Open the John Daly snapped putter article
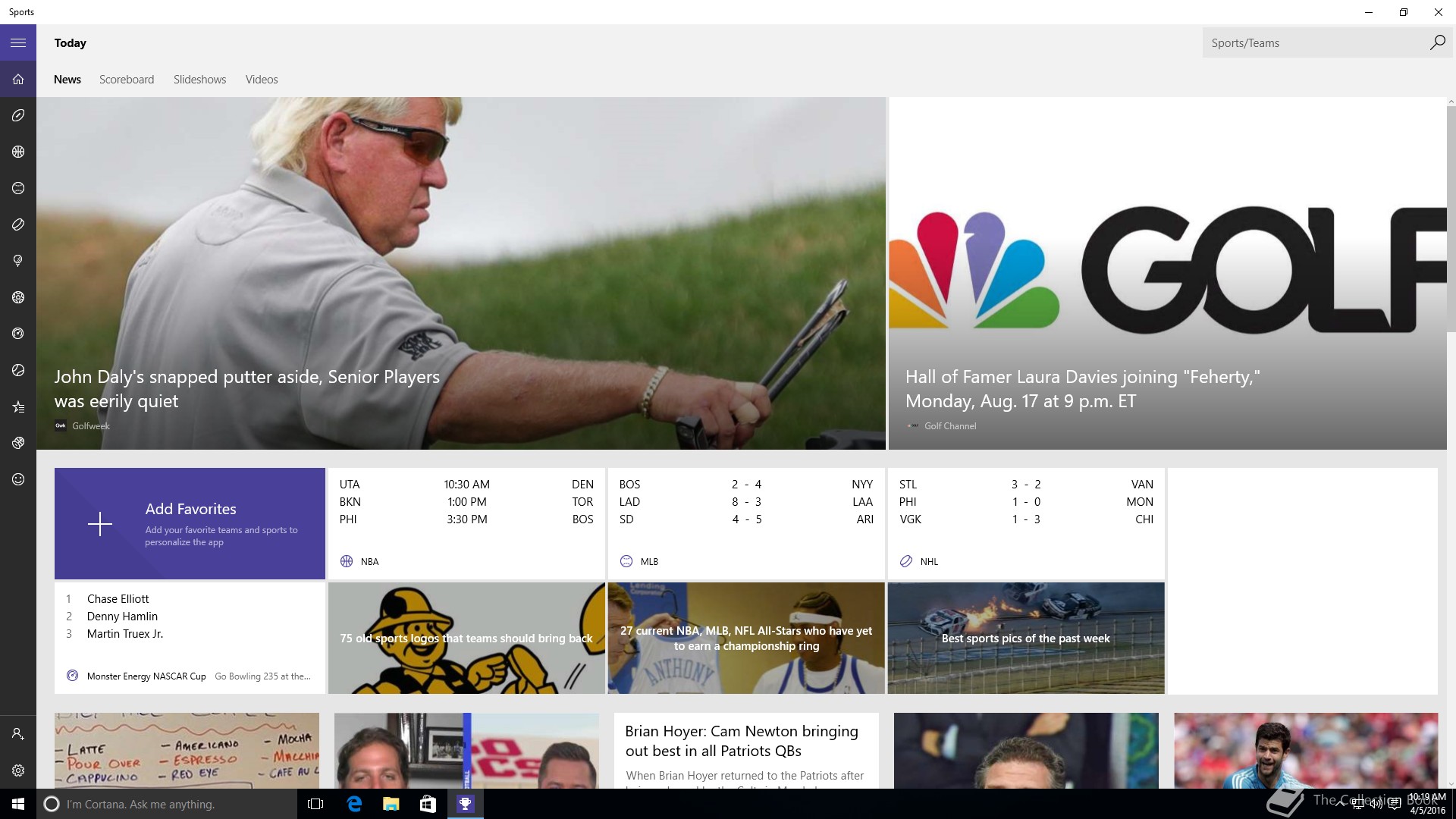 461,273
